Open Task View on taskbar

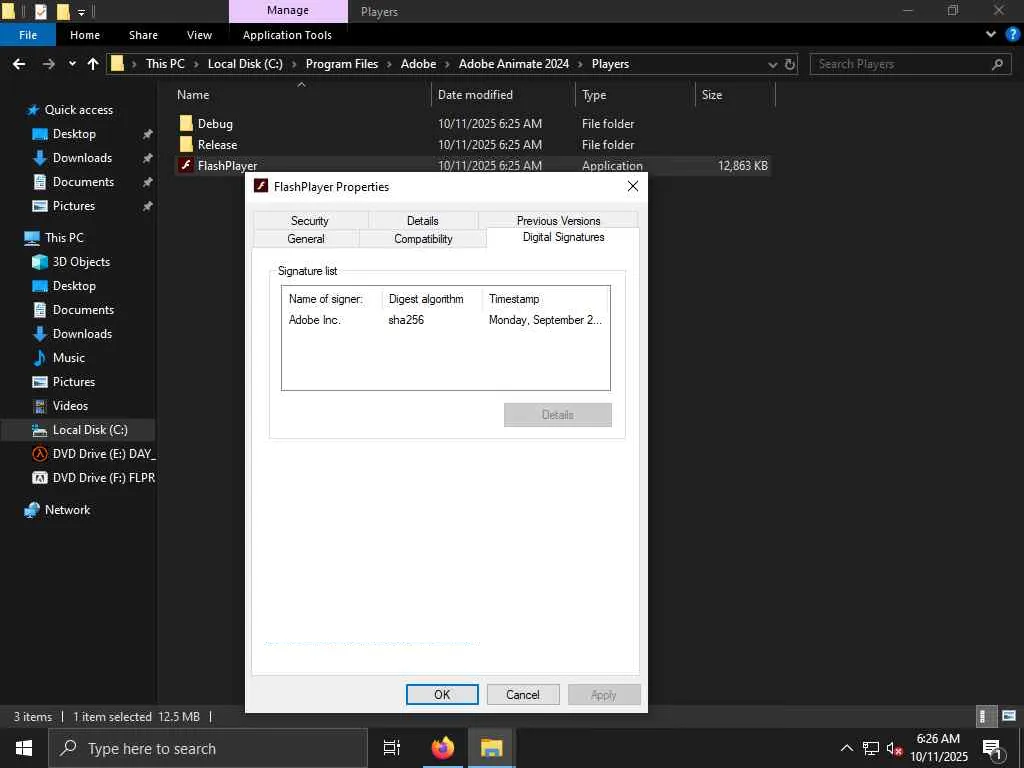tap(391, 748)
